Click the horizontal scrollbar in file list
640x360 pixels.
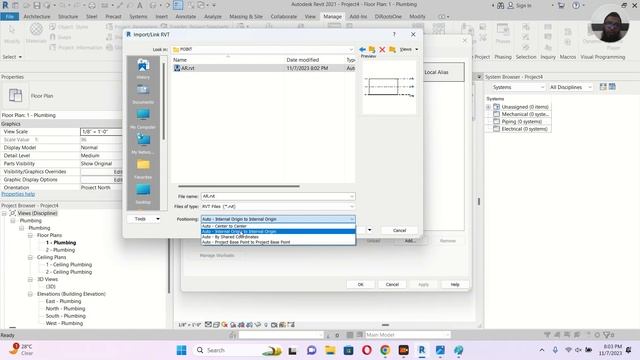coord(239,187)
